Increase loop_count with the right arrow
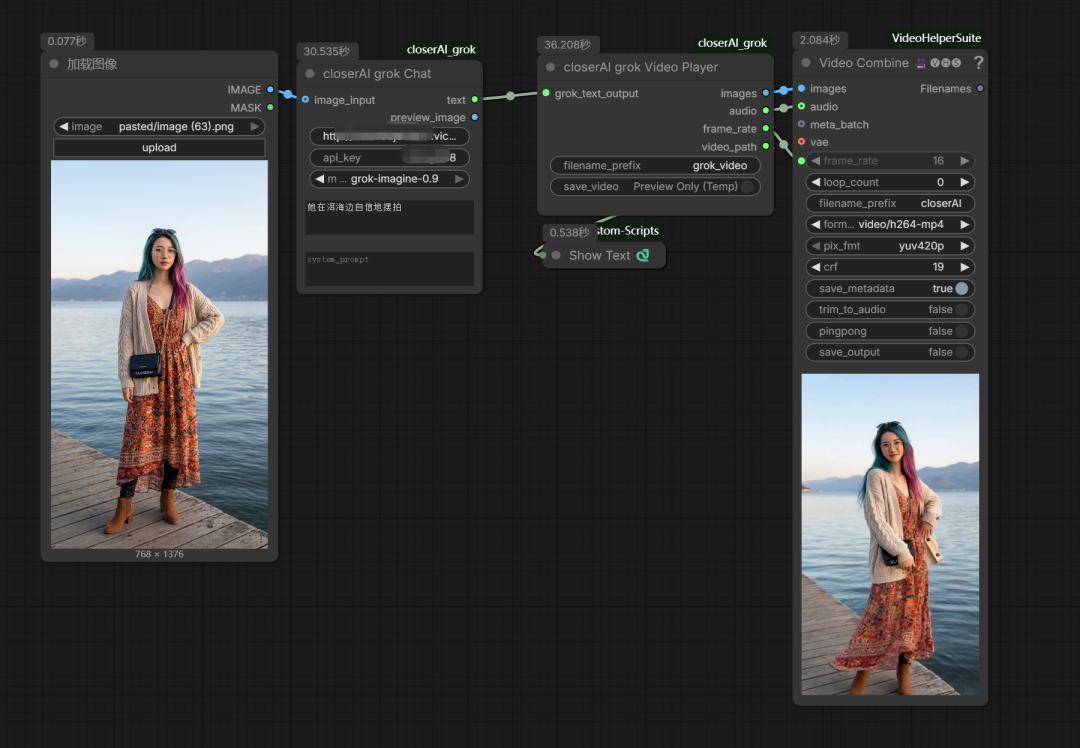Screen dimensions: 1080x748 (x=964, y=183)
